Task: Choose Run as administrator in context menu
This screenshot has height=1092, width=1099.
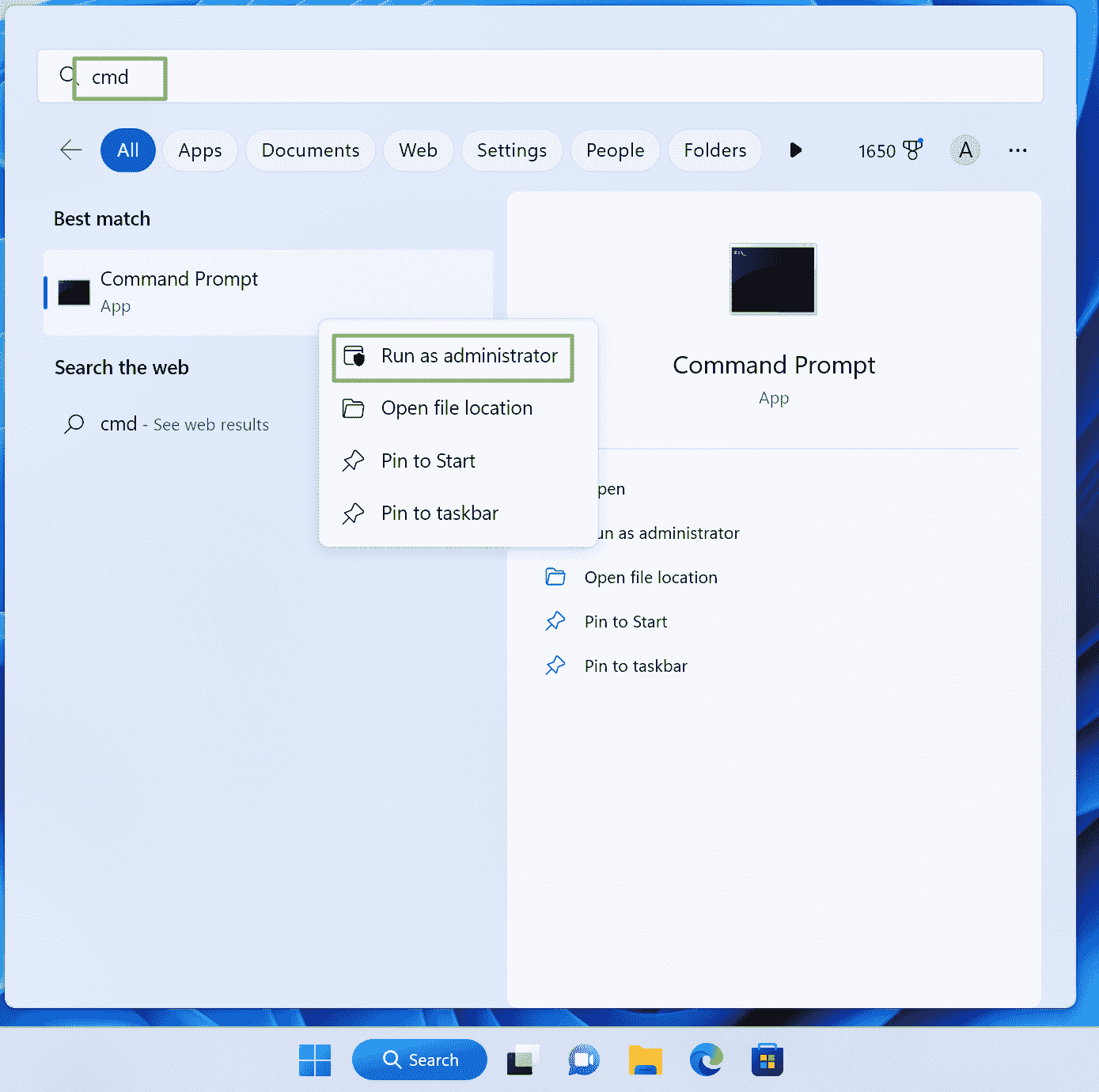Action: (x=453, y=356)
